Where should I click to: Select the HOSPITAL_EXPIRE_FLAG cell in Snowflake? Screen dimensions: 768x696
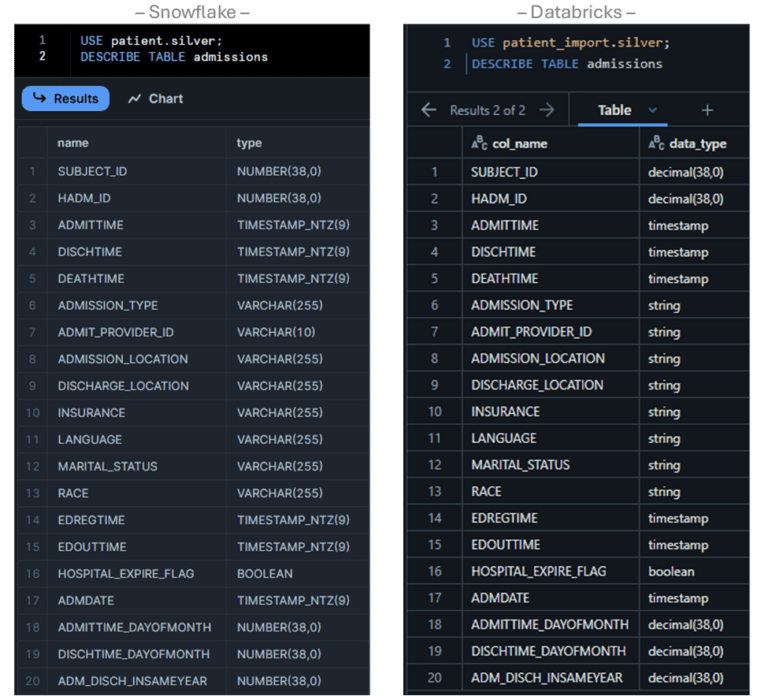[126, 574]
